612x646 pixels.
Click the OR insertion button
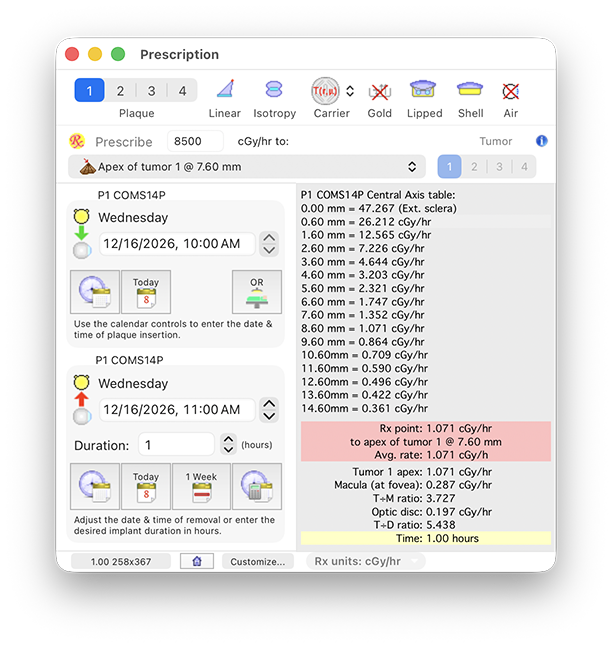click(257, 292)
